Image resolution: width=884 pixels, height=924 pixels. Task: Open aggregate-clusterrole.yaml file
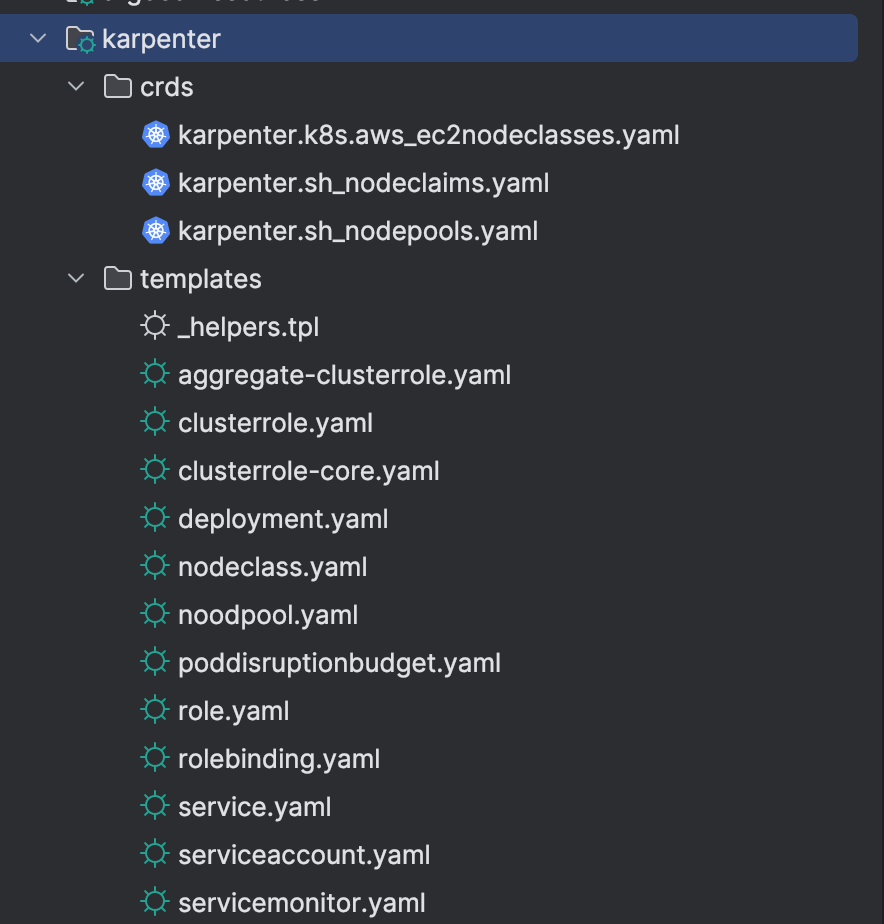pyautogui.click(x=344, y=375)
